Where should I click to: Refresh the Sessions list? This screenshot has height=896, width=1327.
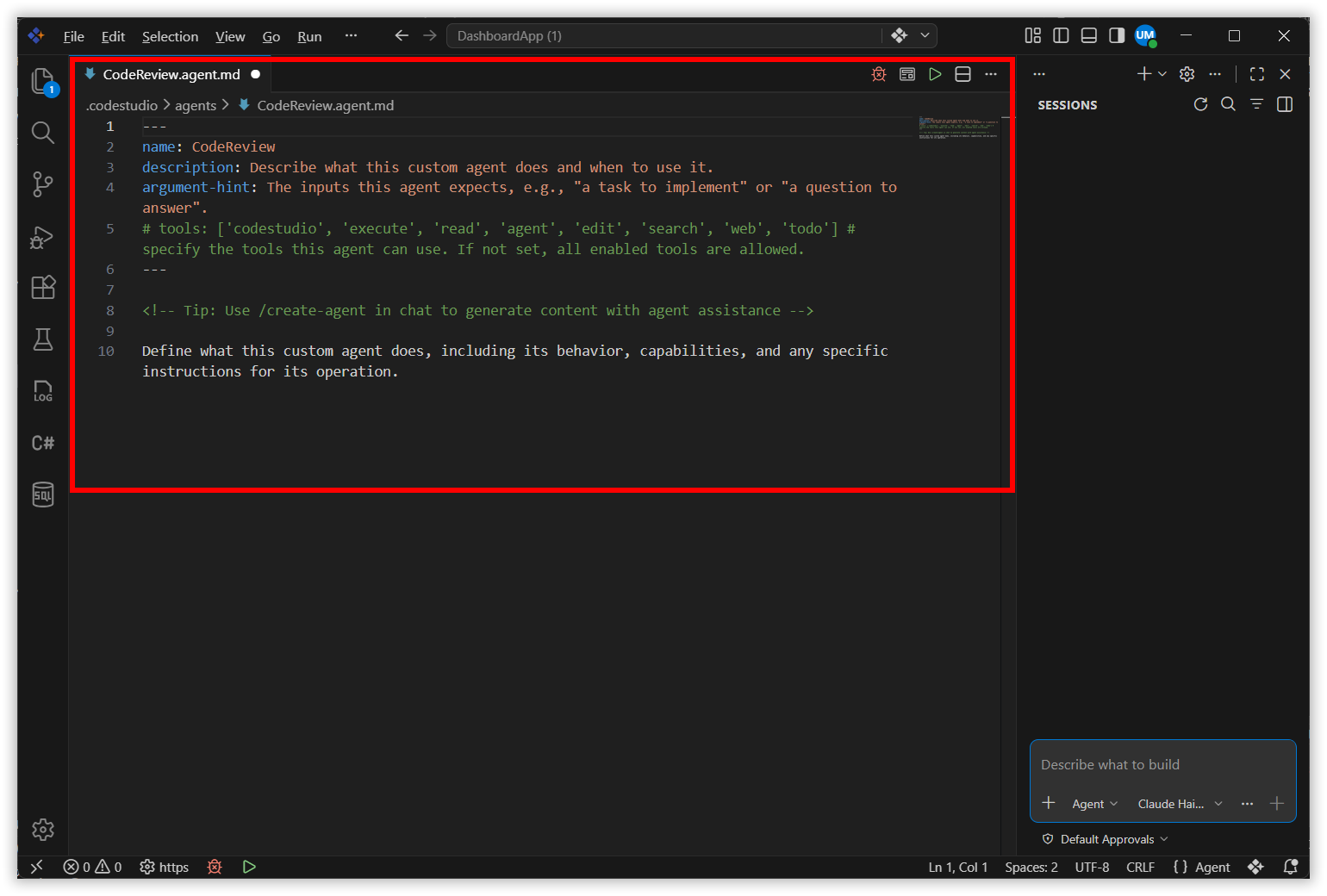(1200, 104)
